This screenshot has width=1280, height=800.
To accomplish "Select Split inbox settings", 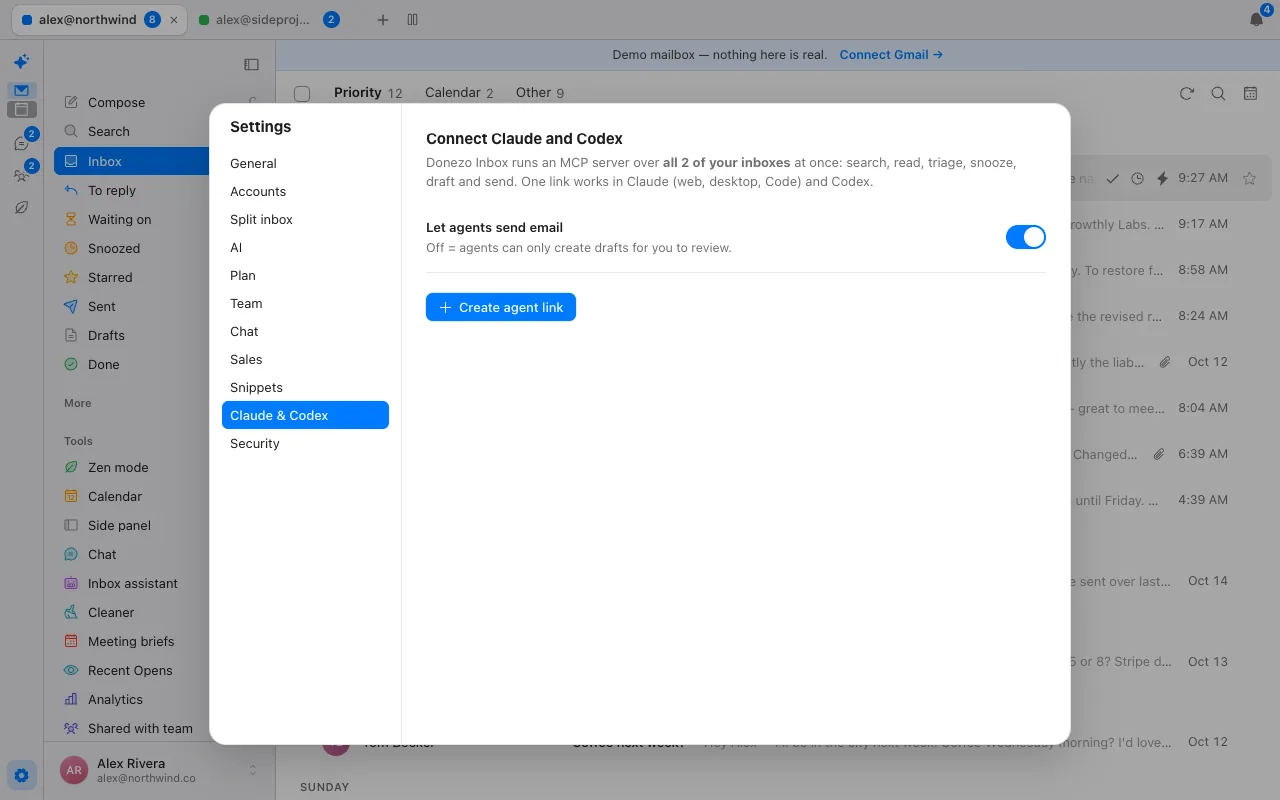I will pos(305,219).
